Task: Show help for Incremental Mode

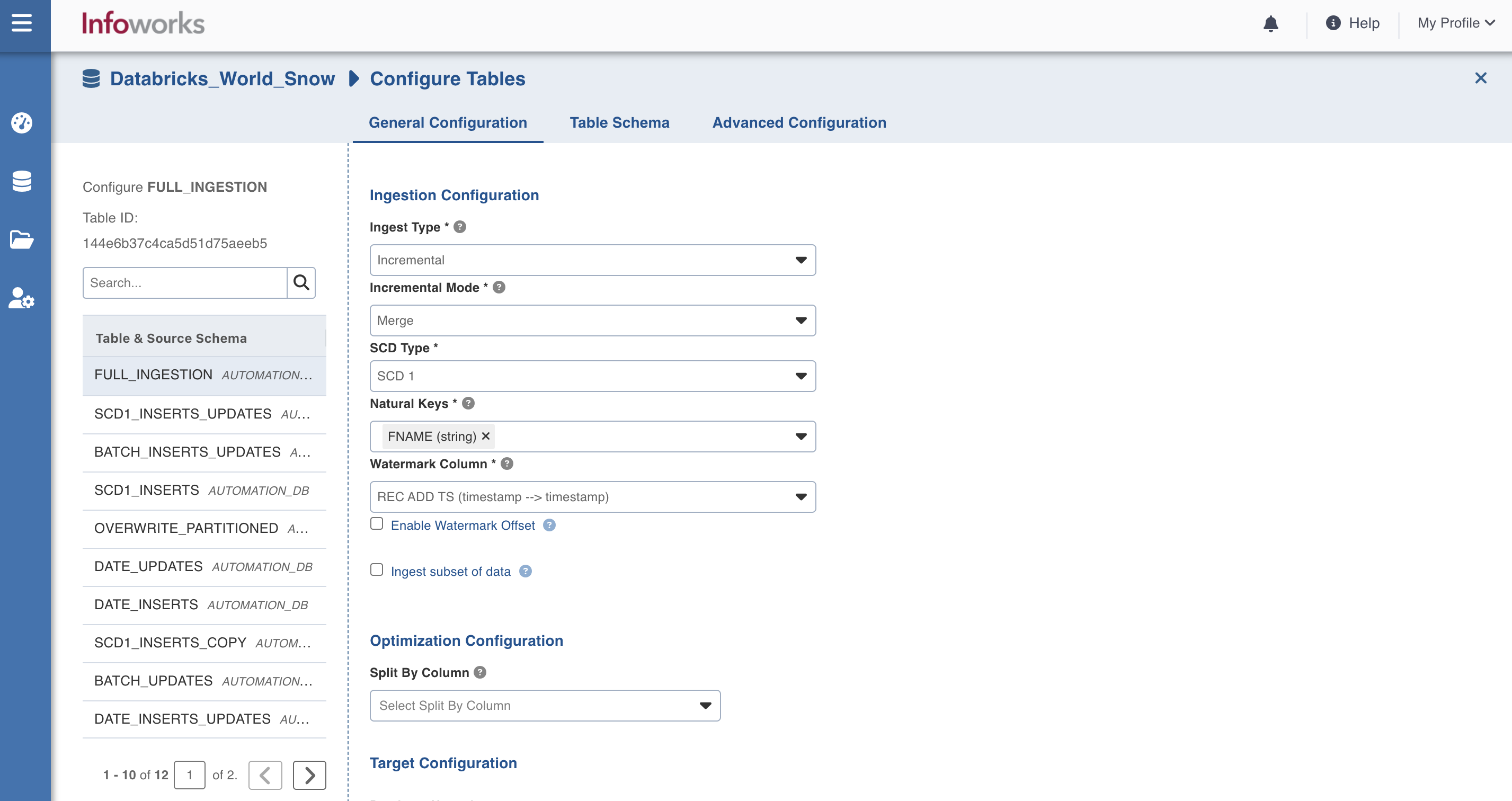Action: (499, 288)
